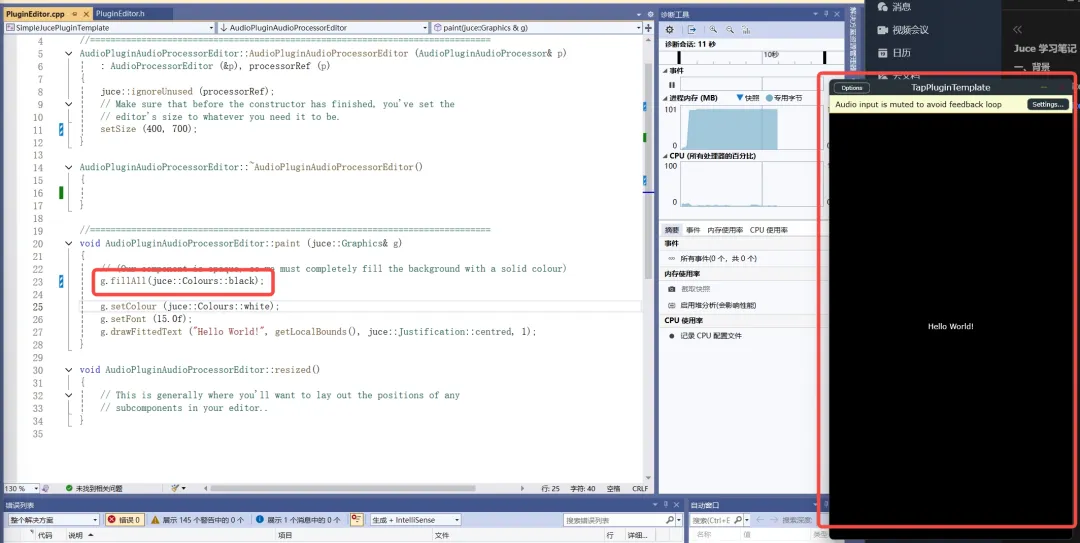The image size is (1080, 543).
Task: Pause the 事件 events track
Action: coord(672,85)
